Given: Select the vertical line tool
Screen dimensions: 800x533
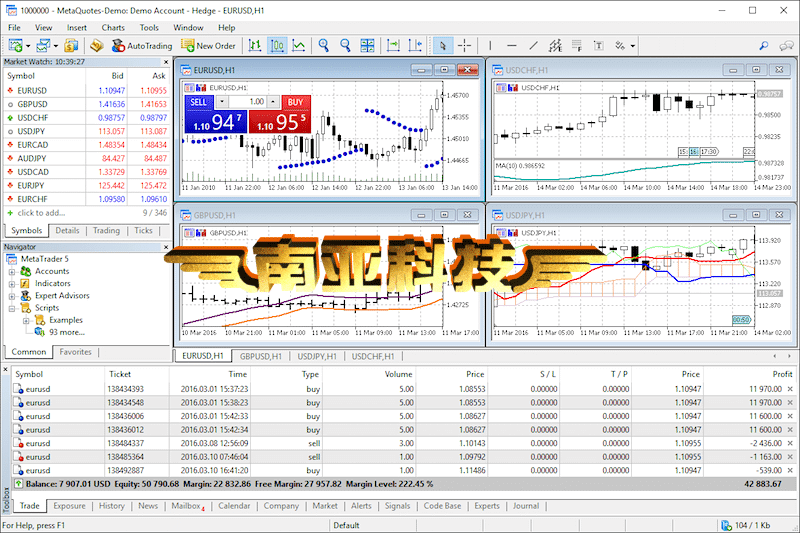Looking at the screenshot, I should 490,45.
